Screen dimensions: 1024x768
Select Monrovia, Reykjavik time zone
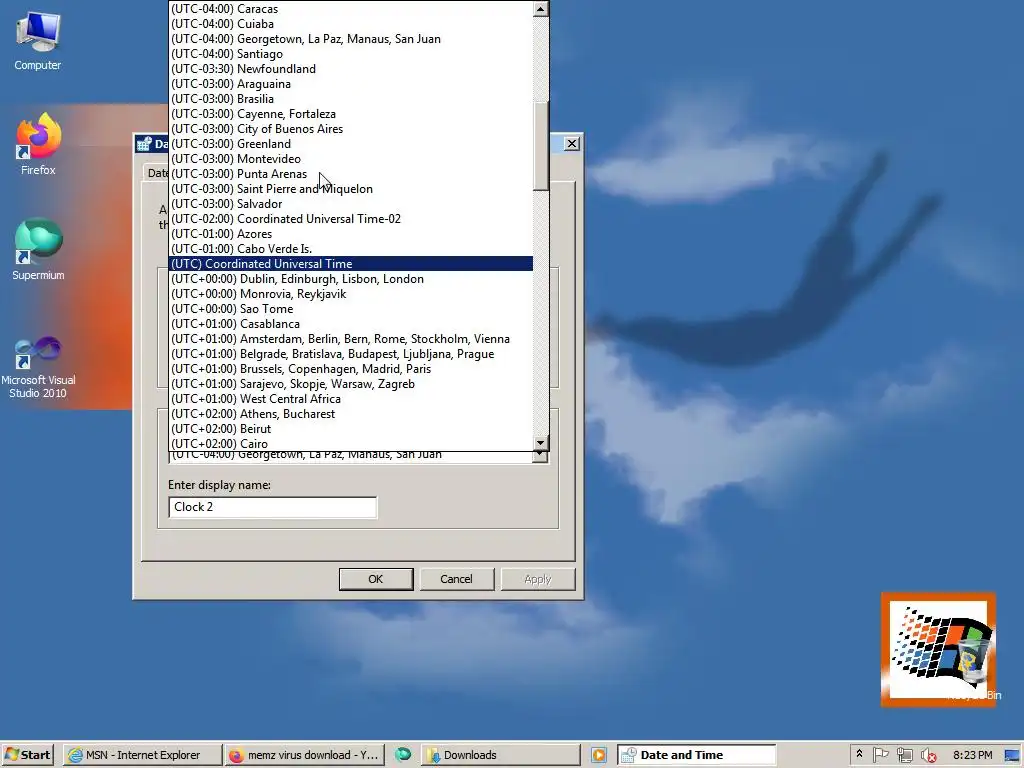pyautogui.click(x=351, y=295)
